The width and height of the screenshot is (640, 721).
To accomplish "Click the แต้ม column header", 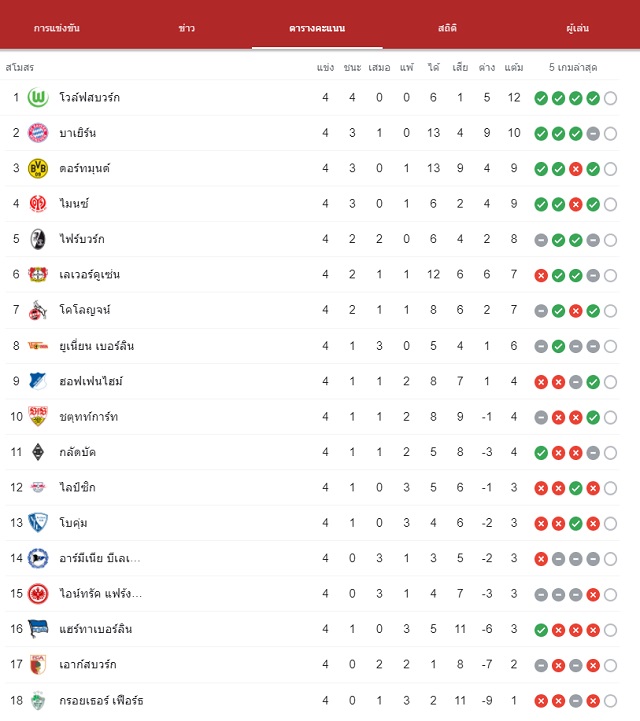I will point(514,68).
